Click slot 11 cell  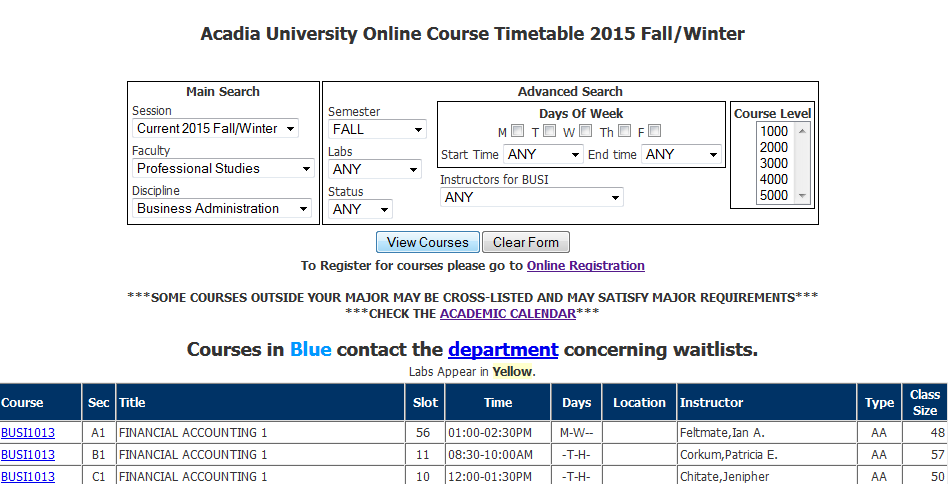pyautogui.click(x=425, y=454)
